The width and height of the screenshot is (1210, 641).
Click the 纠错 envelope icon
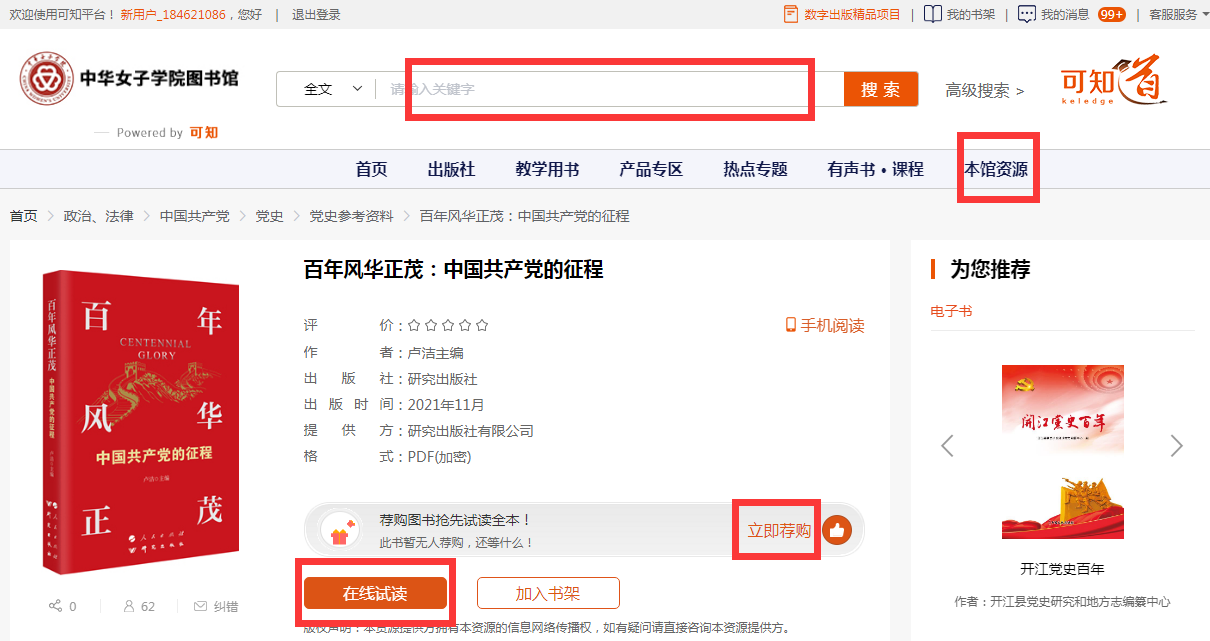200,606
